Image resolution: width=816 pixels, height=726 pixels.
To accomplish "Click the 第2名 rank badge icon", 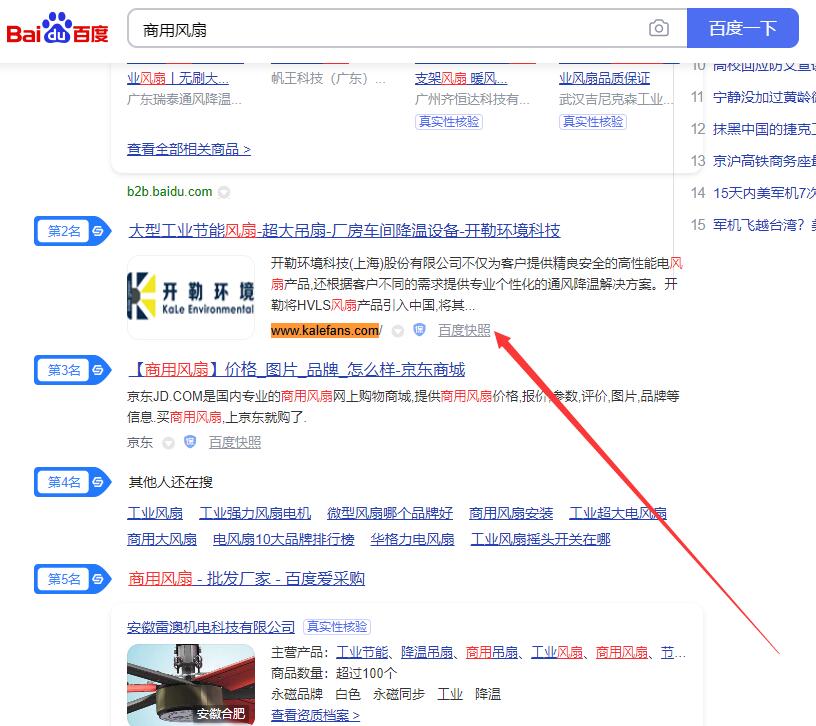I will pyautogui.click(x=72, y=231).
